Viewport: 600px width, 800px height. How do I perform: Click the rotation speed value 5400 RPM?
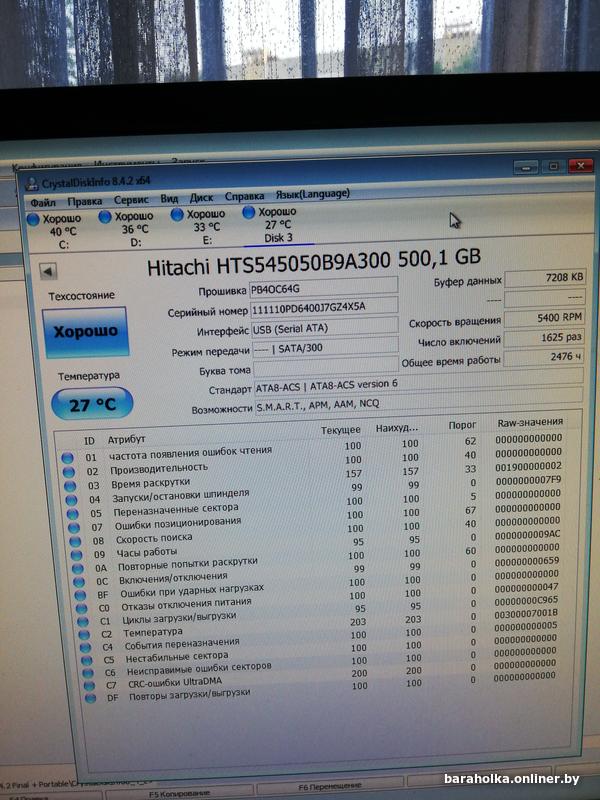pyautogui.click(x=544, y=317)
